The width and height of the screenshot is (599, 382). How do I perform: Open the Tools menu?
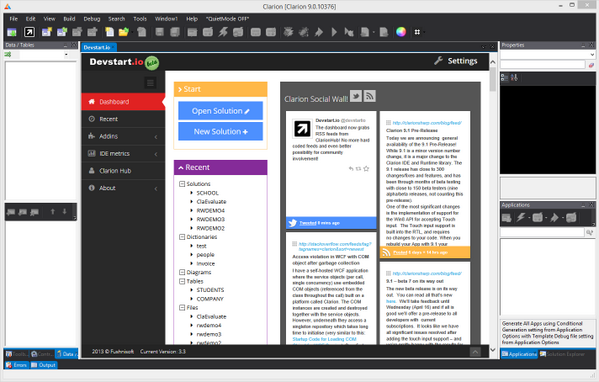click(x=140, y=18)
